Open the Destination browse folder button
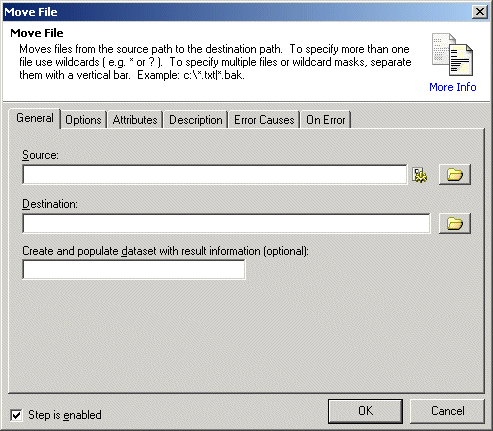493x431 pixels. [x=455, y=223]
